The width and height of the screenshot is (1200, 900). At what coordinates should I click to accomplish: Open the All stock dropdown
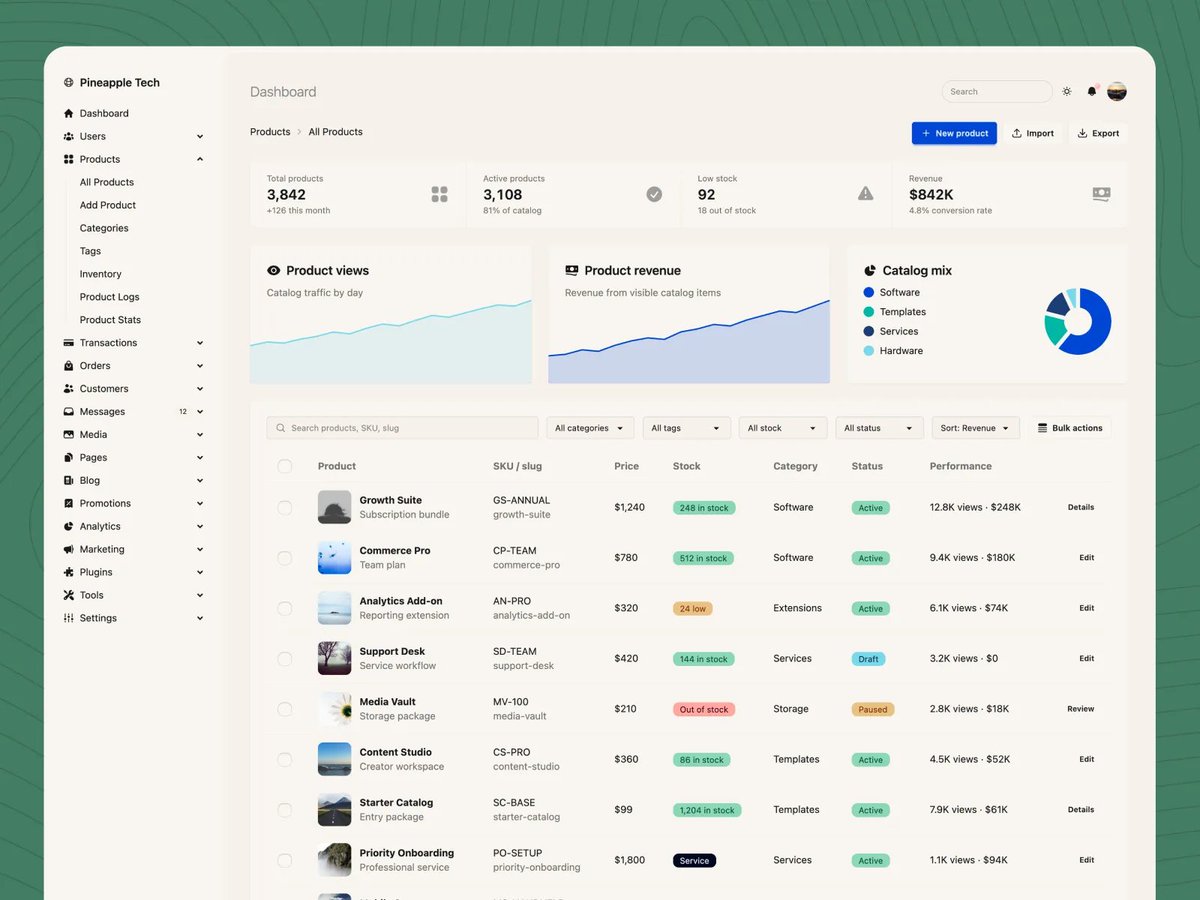[783, 428]
